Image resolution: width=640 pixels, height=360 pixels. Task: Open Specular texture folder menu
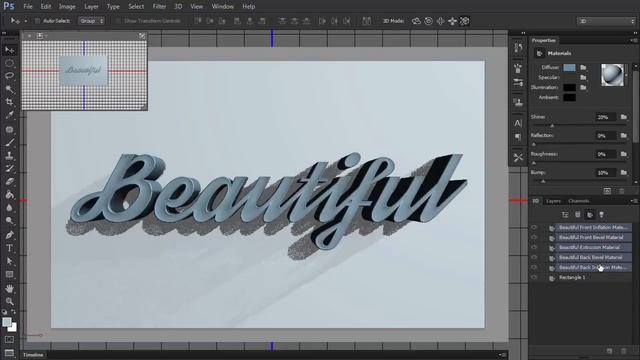click(583, 77)
